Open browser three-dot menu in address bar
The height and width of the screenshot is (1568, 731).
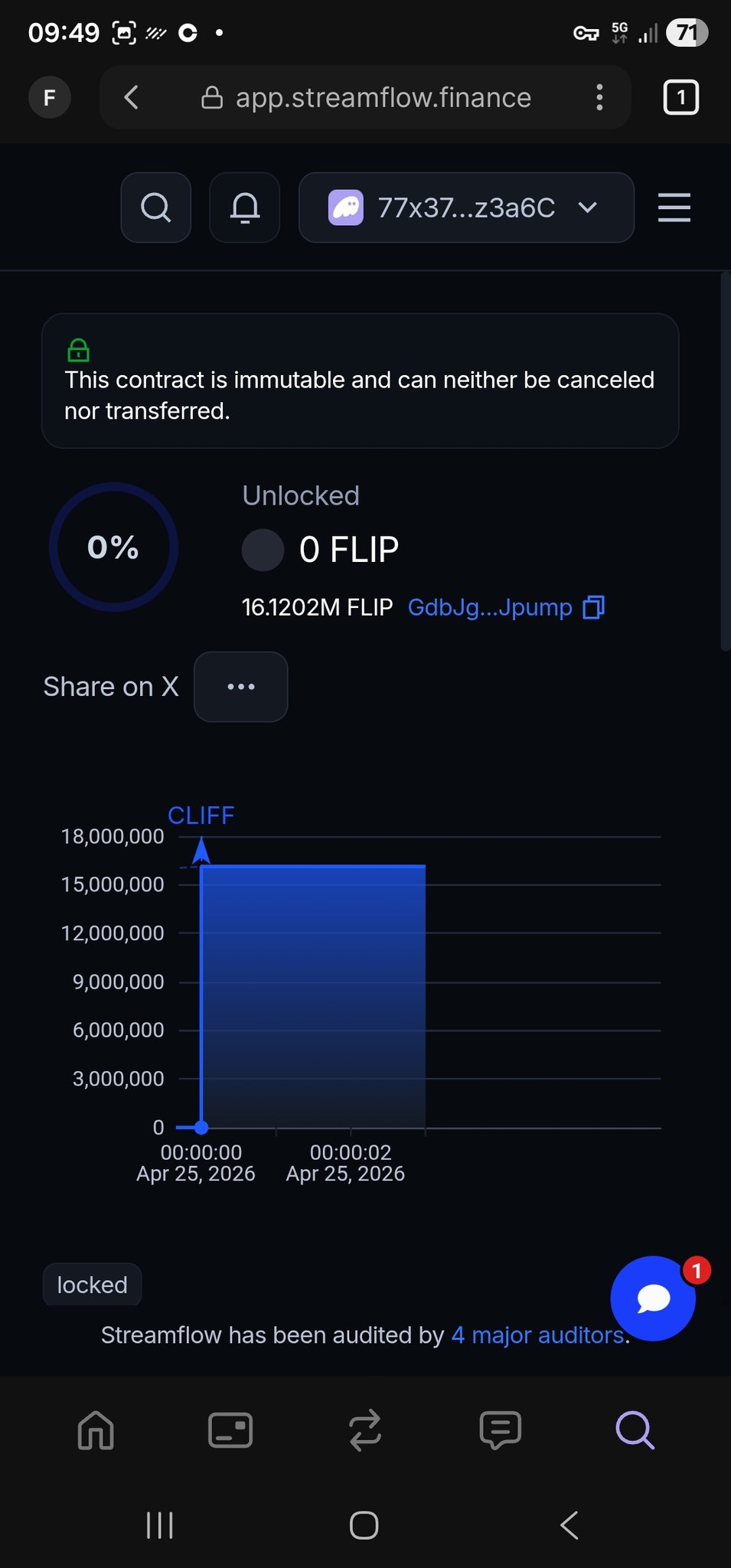599,97
